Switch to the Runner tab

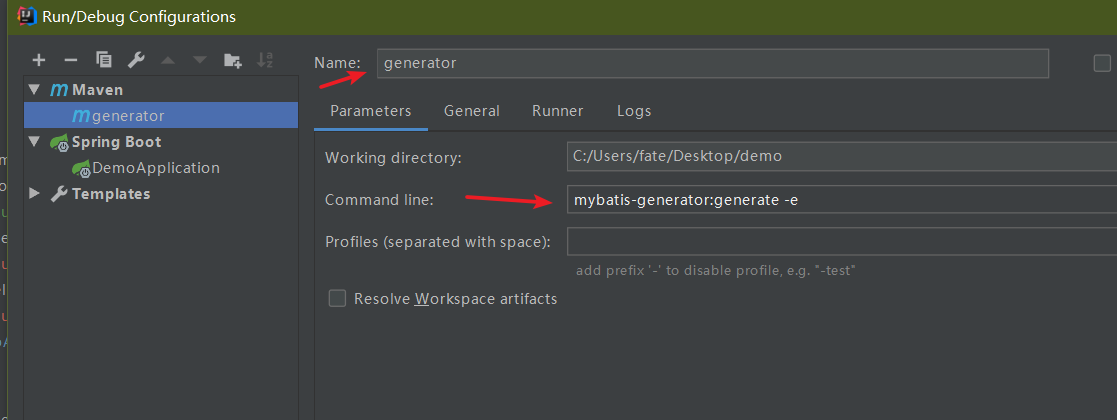pos(558,111)
